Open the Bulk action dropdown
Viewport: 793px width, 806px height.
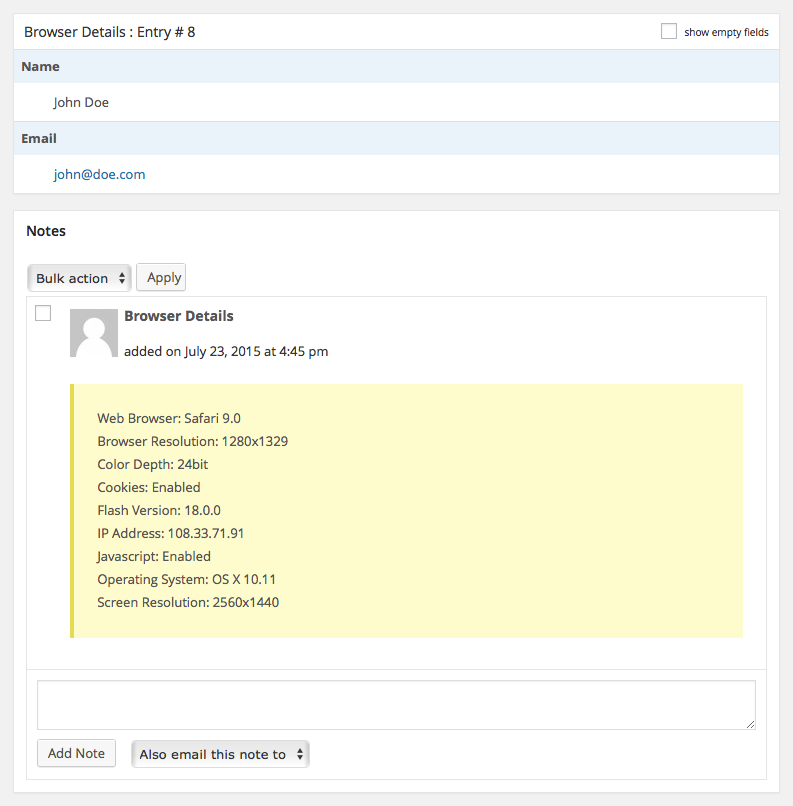coord(80,278)
